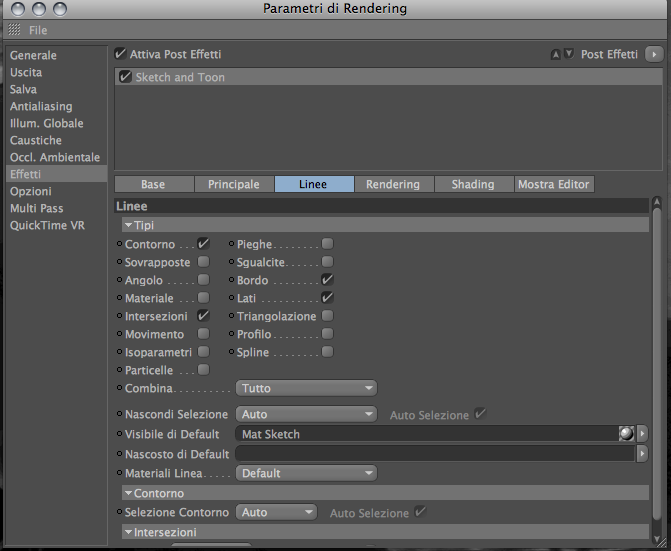
Task: Enable the Isoparametri checkbox
Action: (x=203, y=351)
